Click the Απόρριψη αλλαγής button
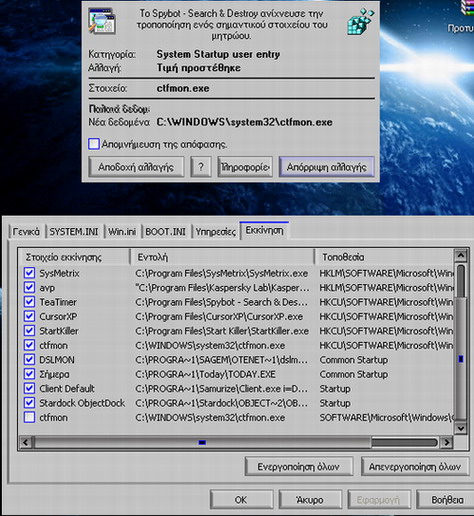Screen dimensions: 474x516 [327, 167]
